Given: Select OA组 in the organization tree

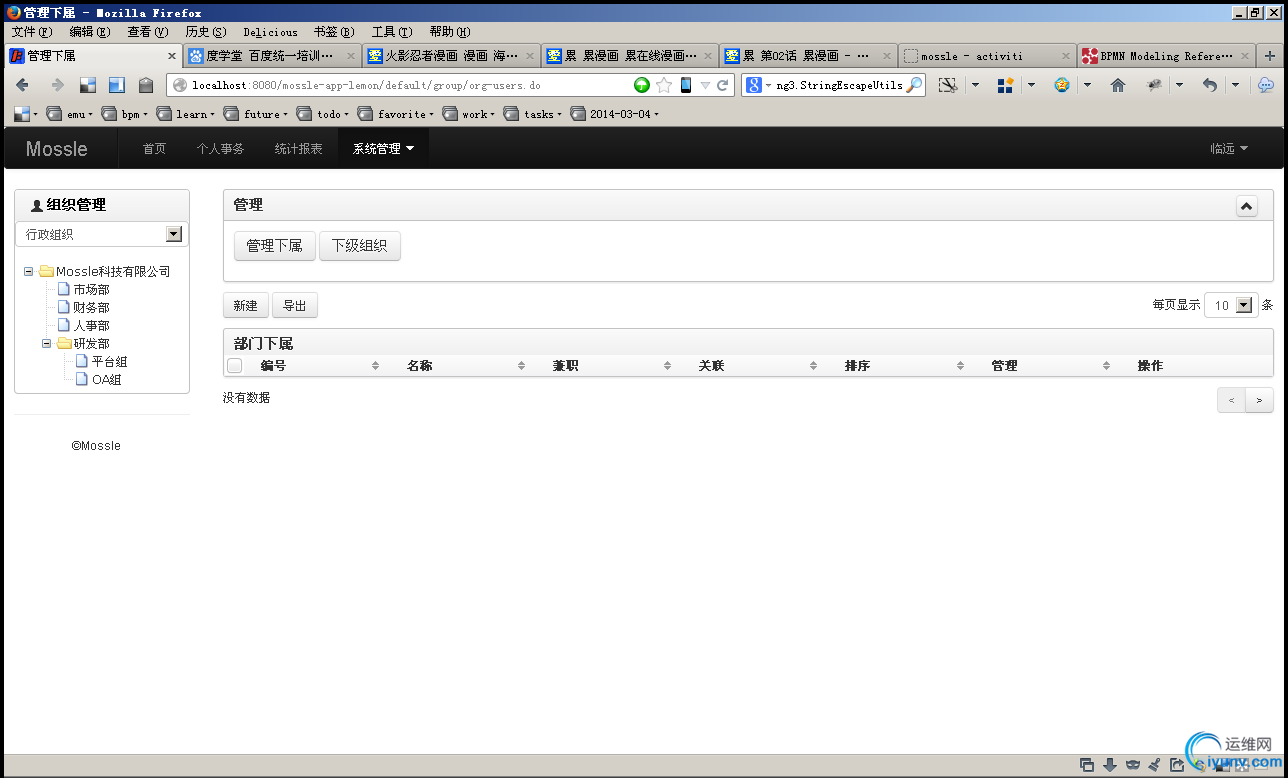Looking at the screenshot, I should click(106, 380).
